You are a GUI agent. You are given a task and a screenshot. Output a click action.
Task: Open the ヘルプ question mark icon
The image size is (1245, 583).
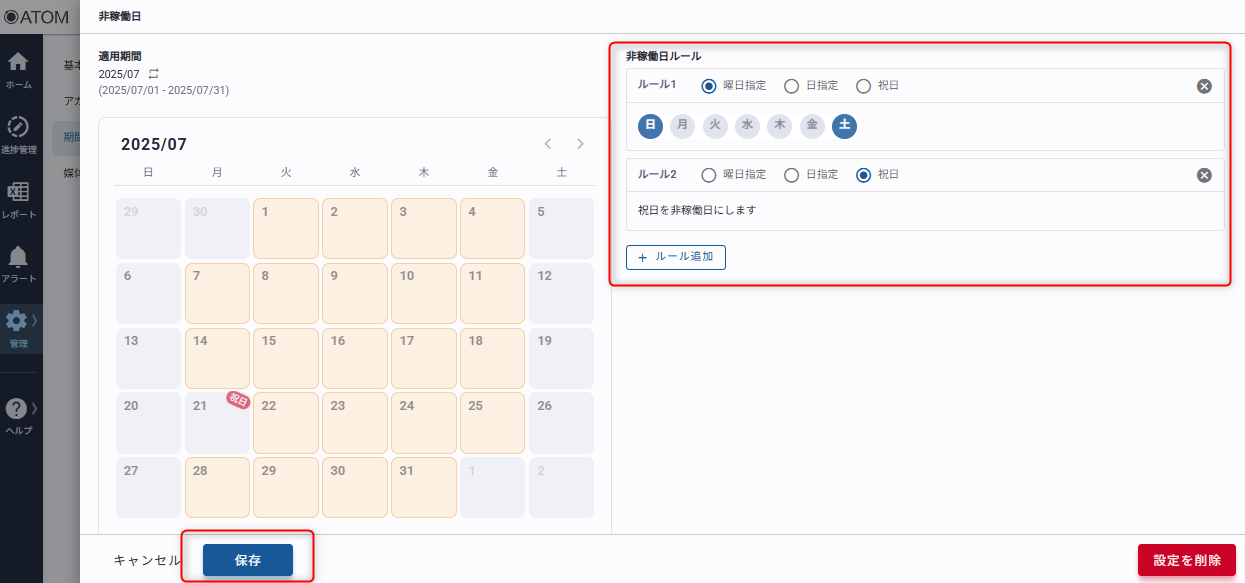17,410
